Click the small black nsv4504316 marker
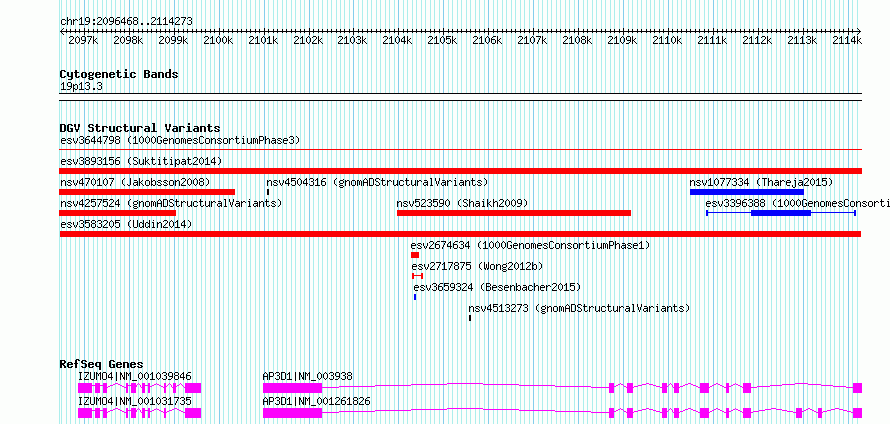The width and height of the screenshot is (890, 424). coord(268,192)
